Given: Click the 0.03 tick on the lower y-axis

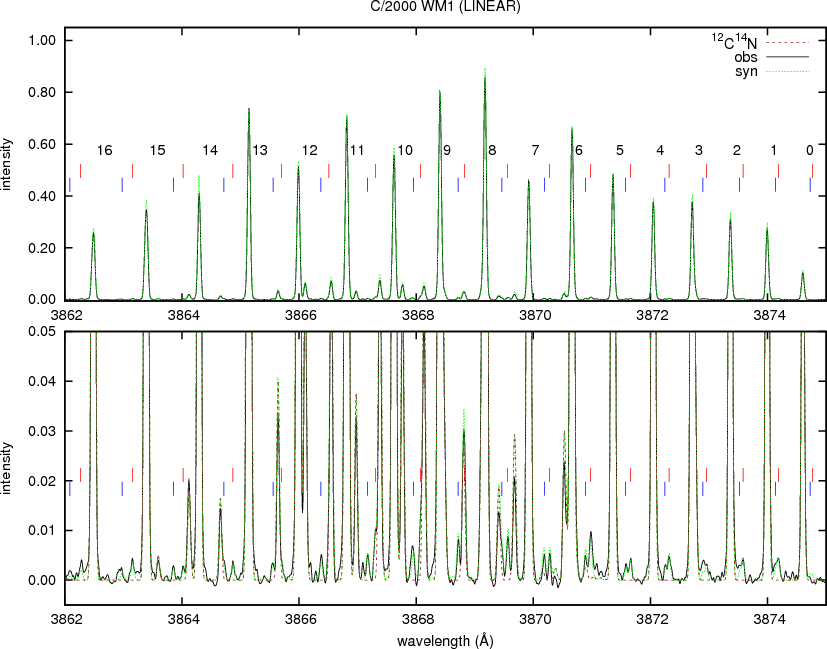Looking at the screenshot, I should coord(46,431).
